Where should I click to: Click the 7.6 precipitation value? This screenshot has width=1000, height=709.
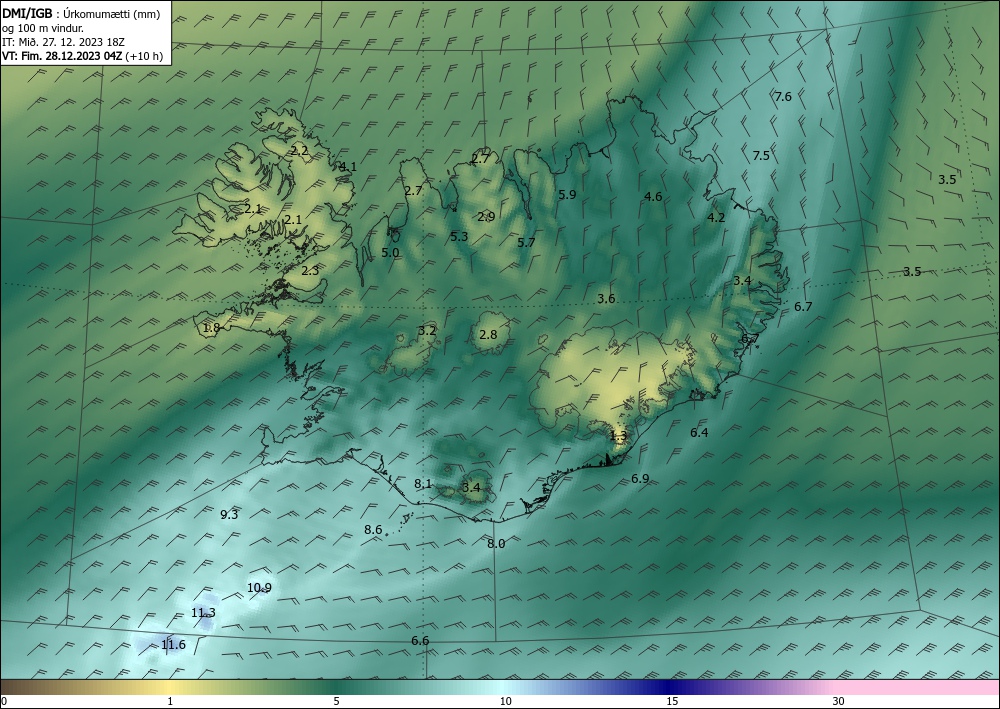pos(783,96)
